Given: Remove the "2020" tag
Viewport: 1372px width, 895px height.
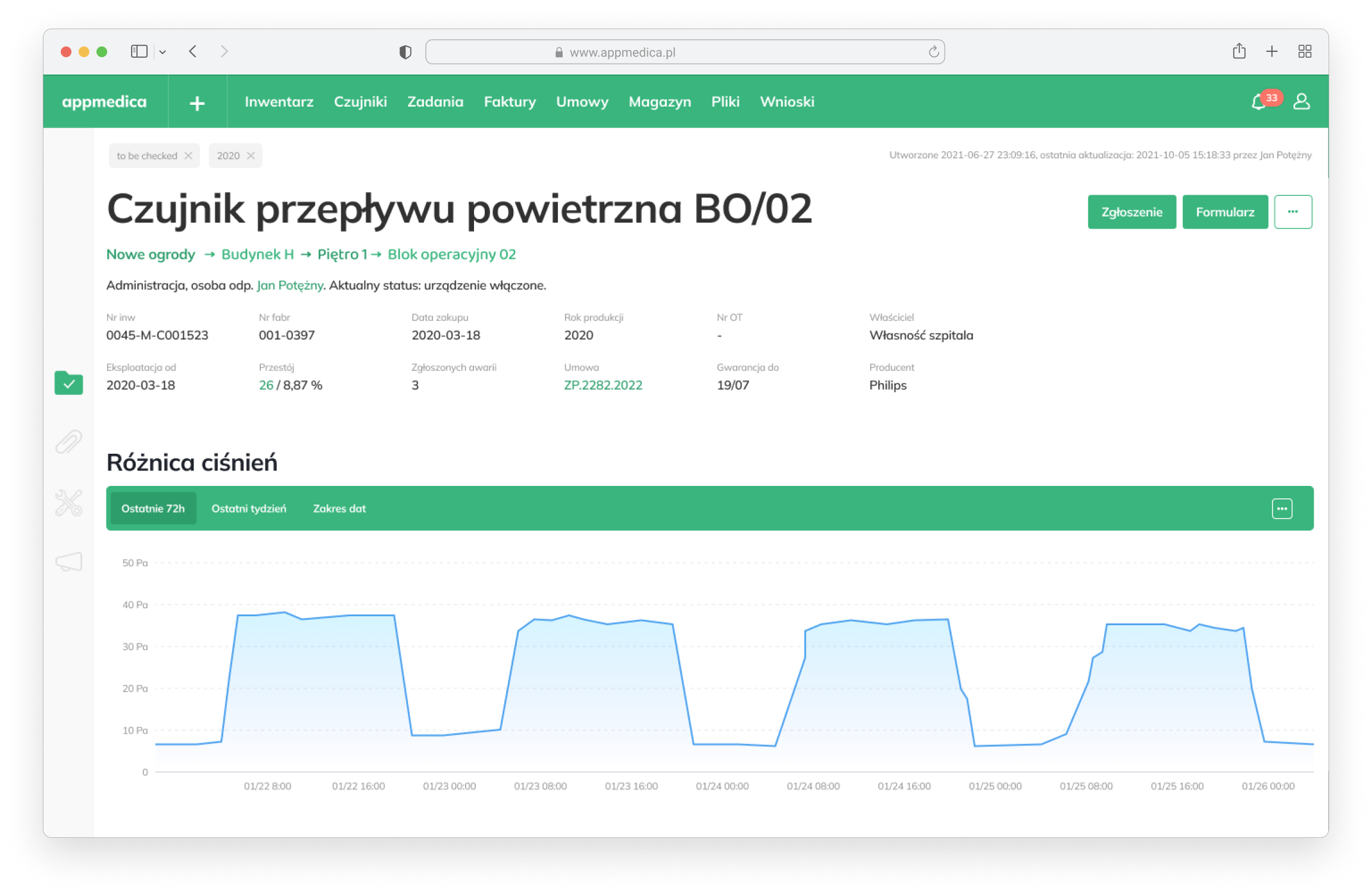Looking at the screenshot, I should [251, 155].
